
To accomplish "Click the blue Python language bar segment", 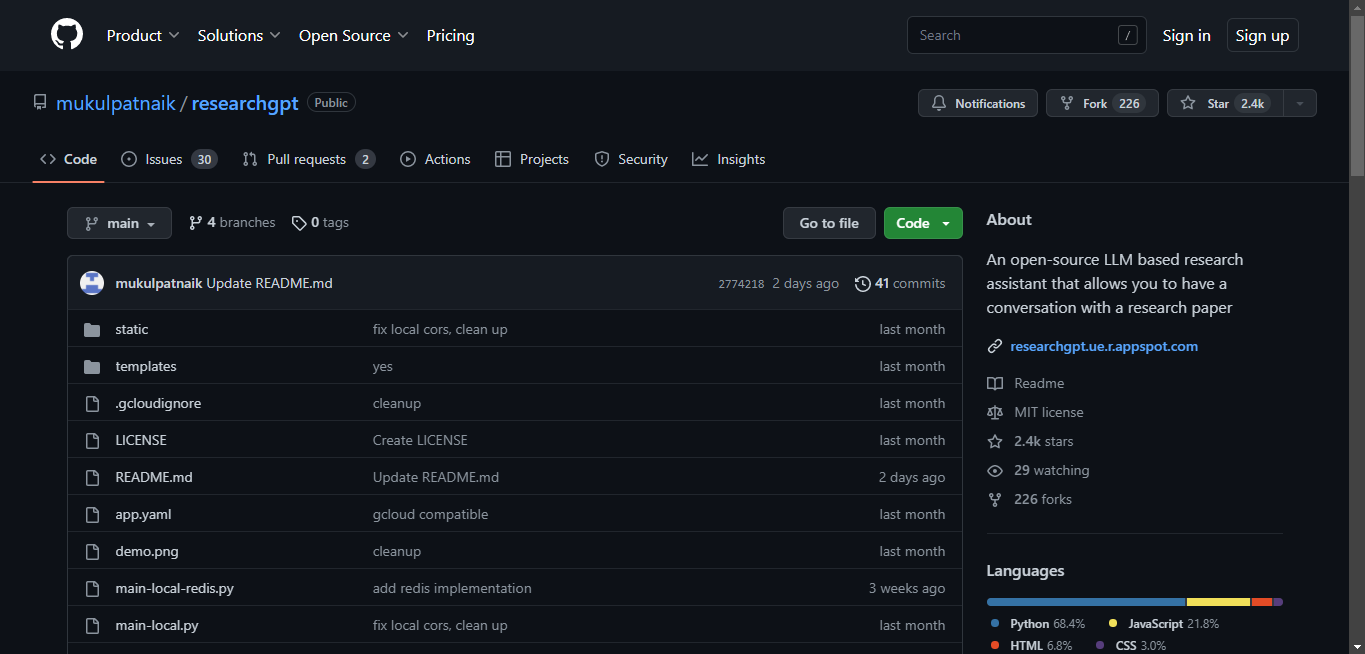I will (x=1086, y=602).
